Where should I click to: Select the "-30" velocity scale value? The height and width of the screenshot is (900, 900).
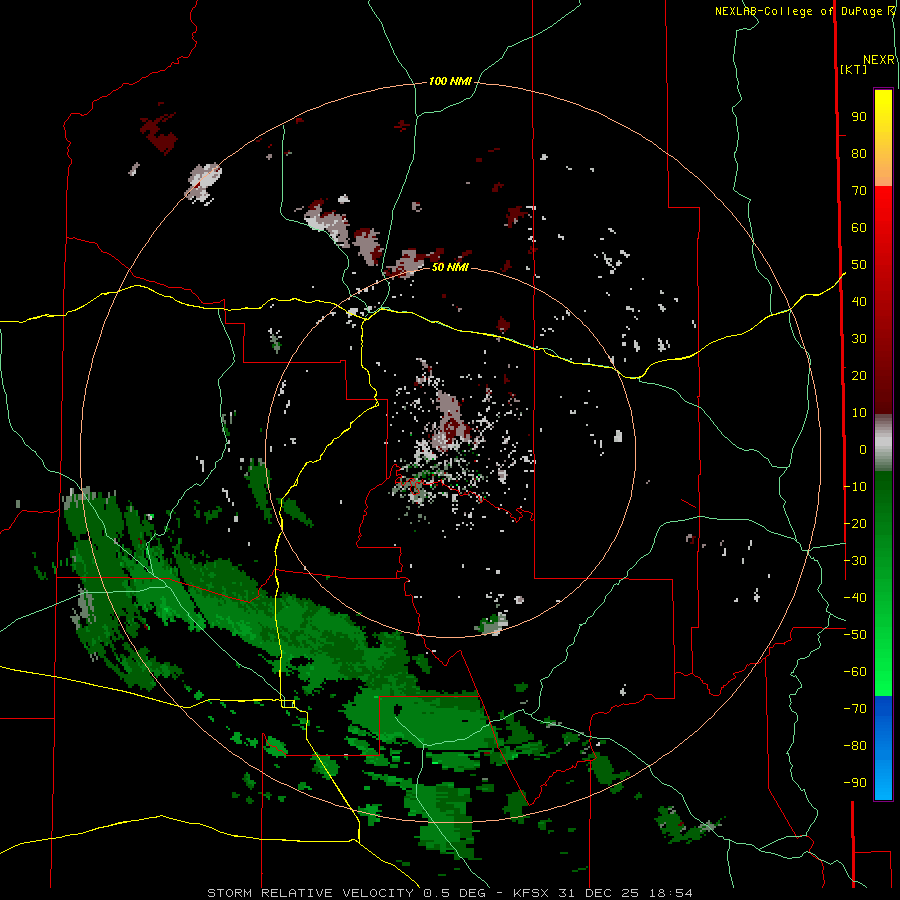[855, 561]
